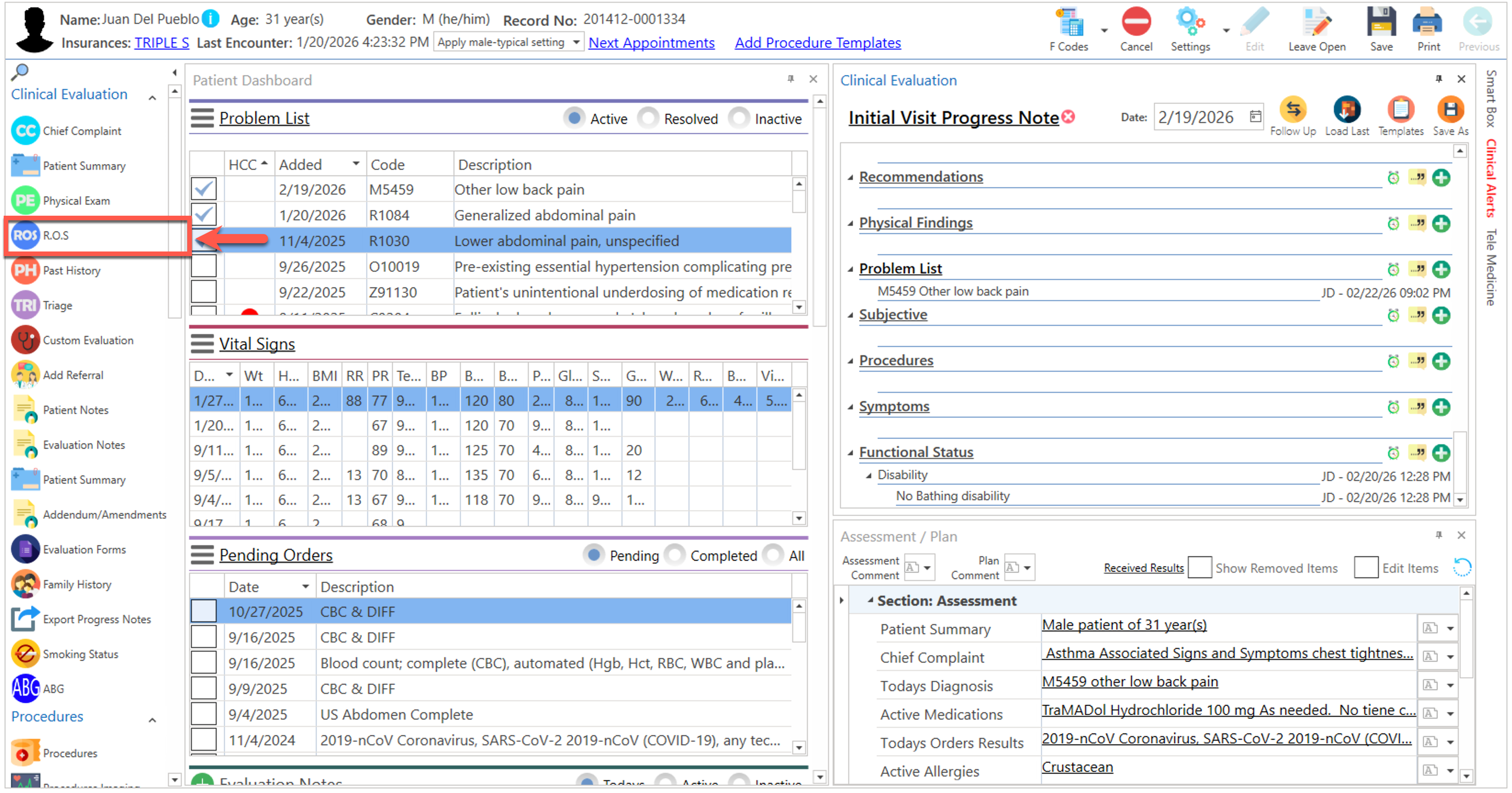
Task: Click the patient info icon beside name
Action: click(x=210, y=19)
